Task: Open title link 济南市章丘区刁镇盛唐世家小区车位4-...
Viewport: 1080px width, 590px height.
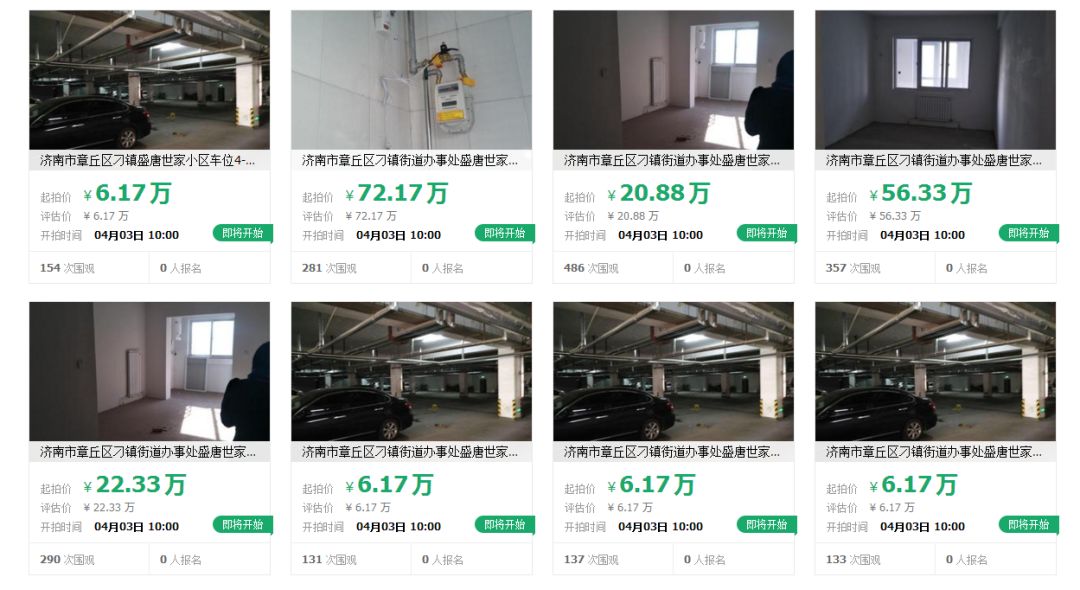Action: 147,160
